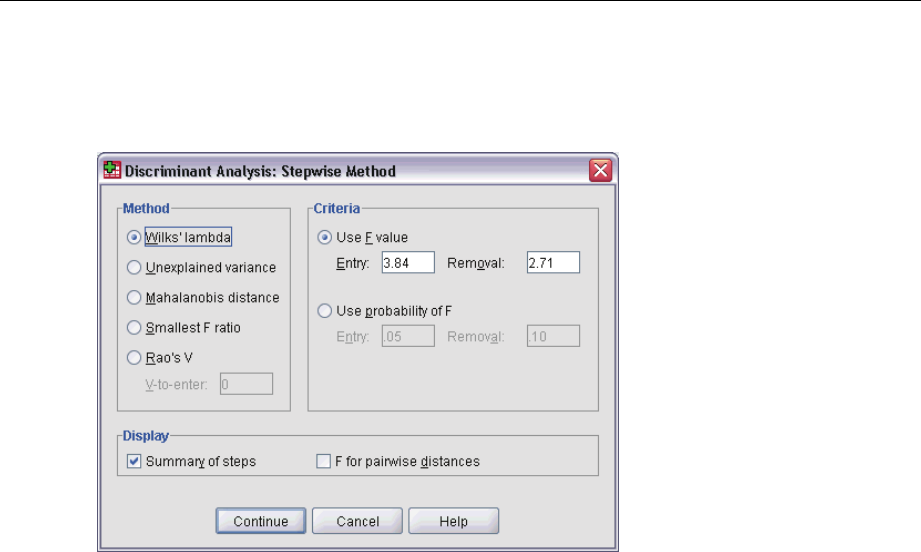Click the dialog title text

point(260,171)
